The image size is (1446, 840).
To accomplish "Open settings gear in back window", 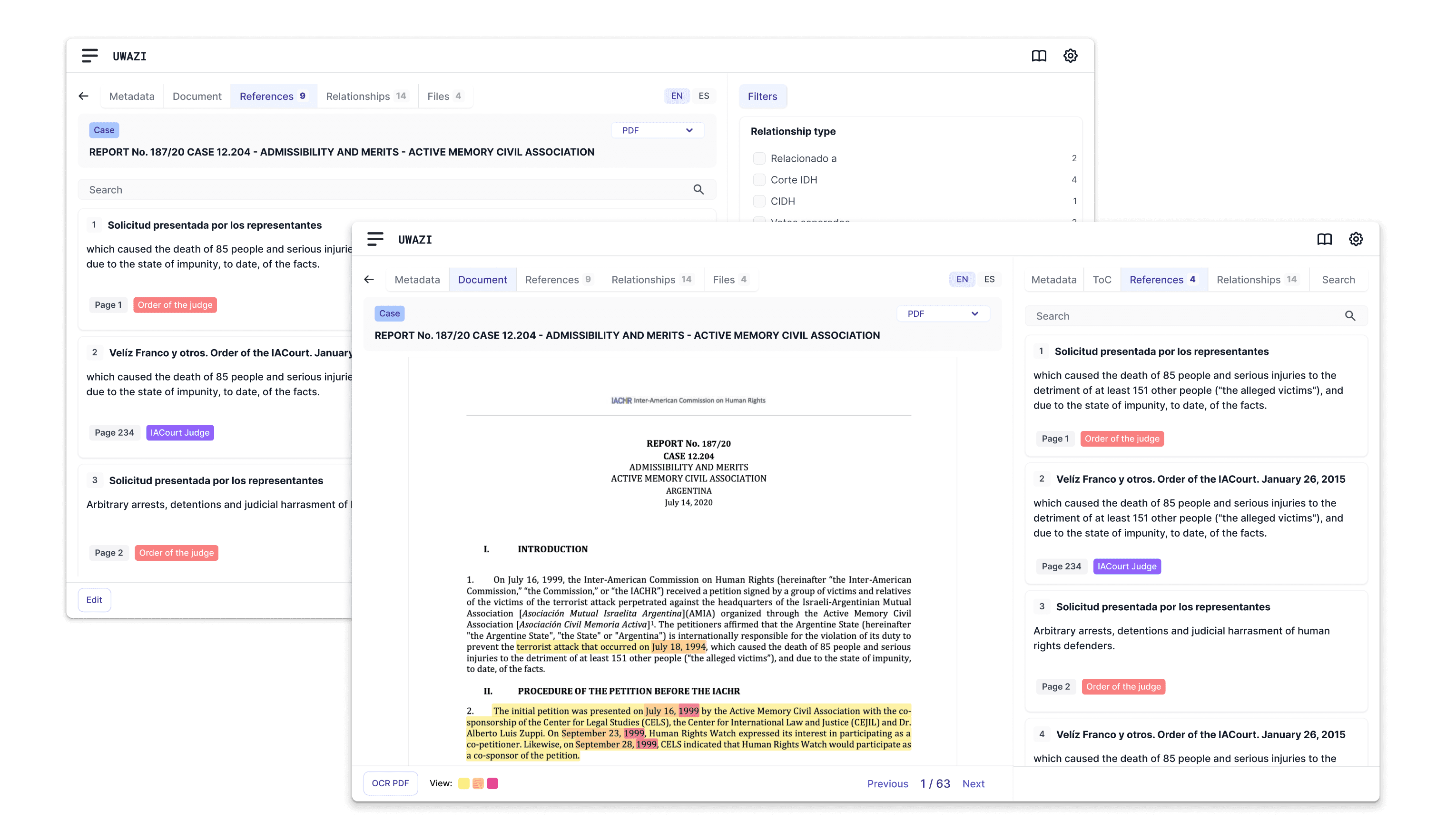I will pyautogui.click(x=1070, y=56).
